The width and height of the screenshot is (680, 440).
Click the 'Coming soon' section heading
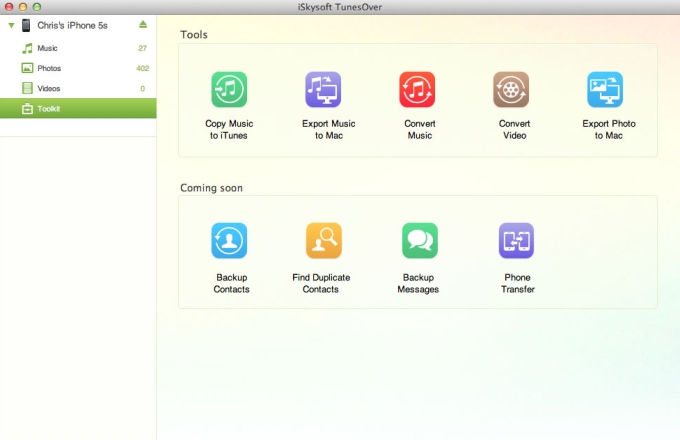point(211,188)
